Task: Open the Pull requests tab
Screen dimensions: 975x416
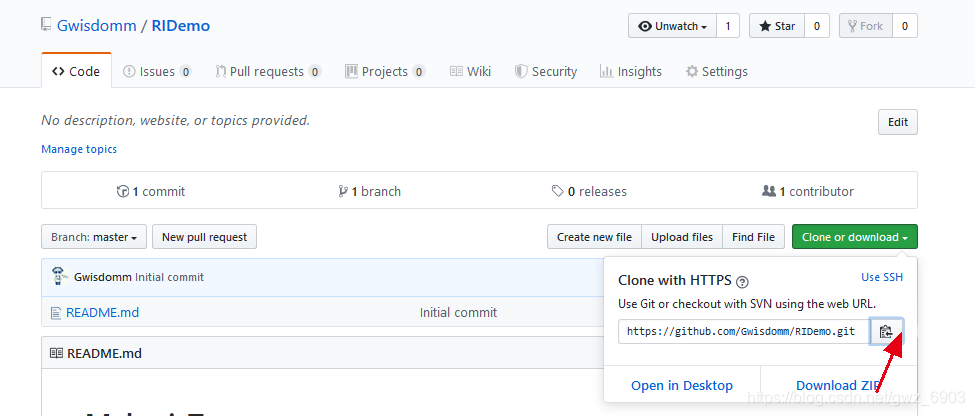Action: pyautogui.click(x=268, y=72)
